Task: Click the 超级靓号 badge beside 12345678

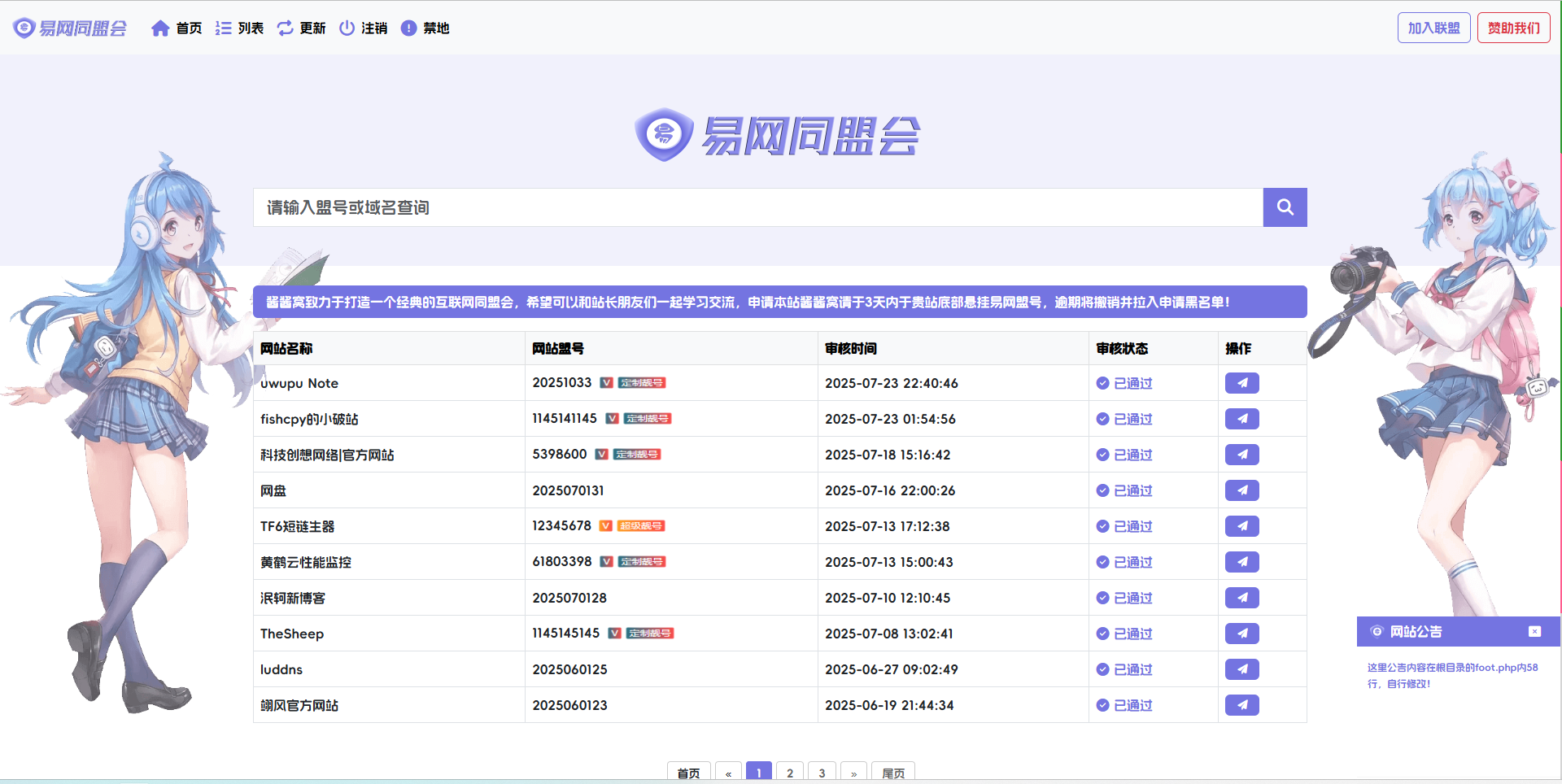Action: [x=641, y=526]
